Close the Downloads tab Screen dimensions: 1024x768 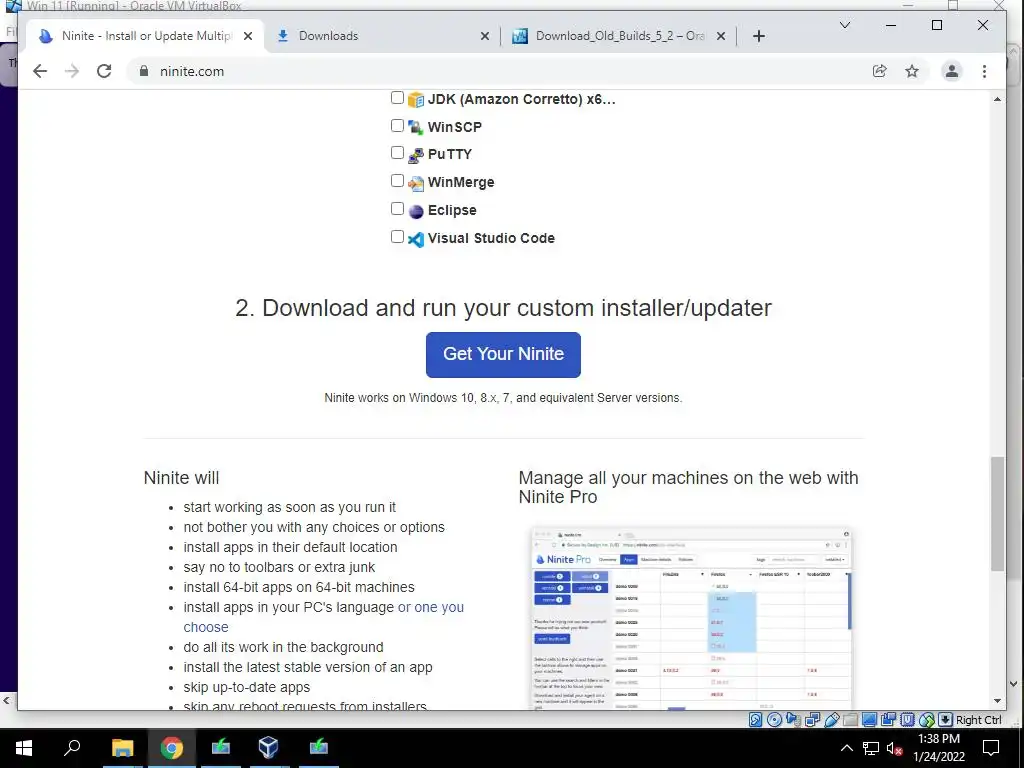[x=485, y=36]
